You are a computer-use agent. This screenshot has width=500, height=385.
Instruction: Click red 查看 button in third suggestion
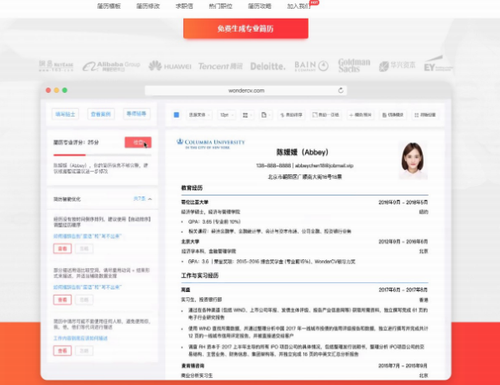pyautogui.click(x=62, y=351)
